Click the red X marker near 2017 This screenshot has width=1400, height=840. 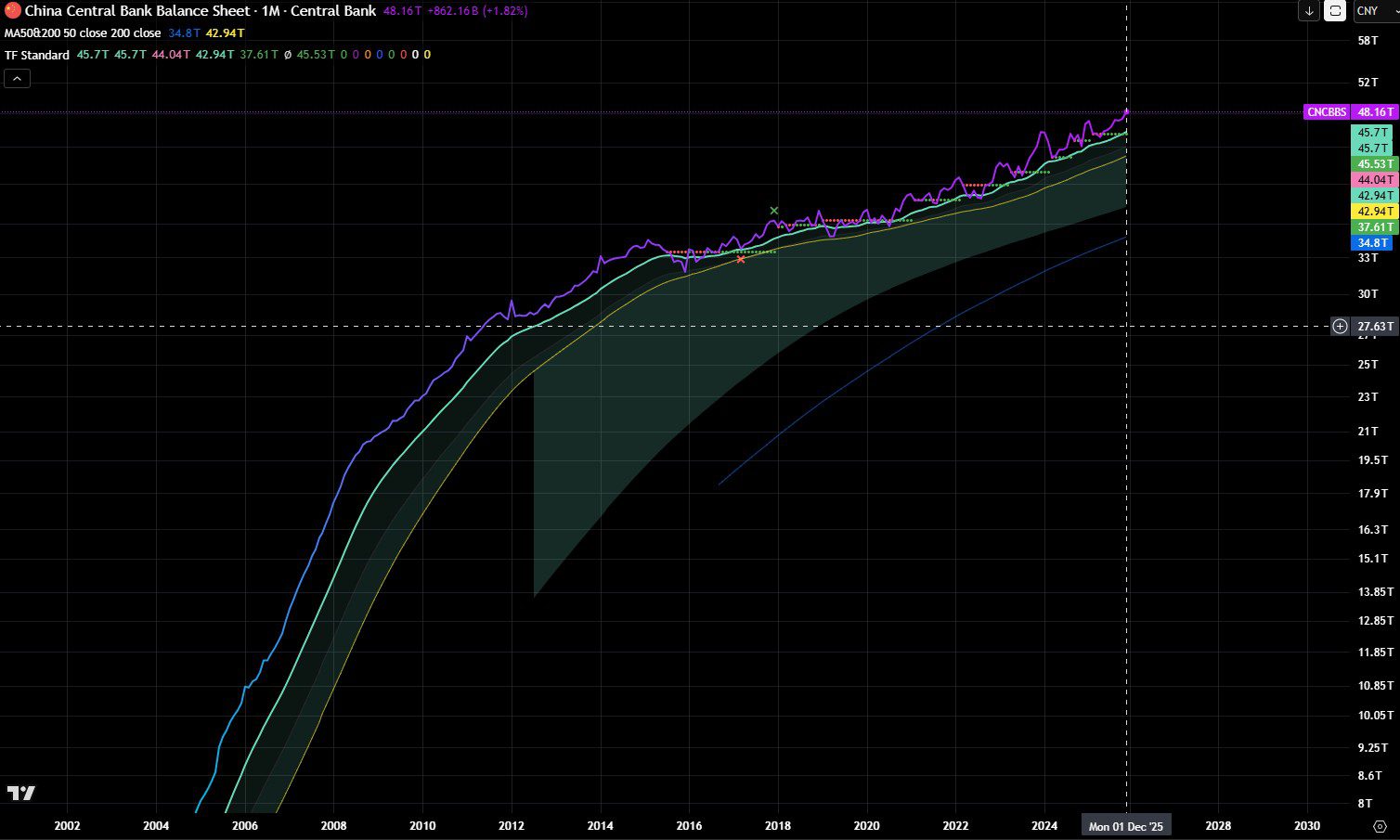pos(741,259)
